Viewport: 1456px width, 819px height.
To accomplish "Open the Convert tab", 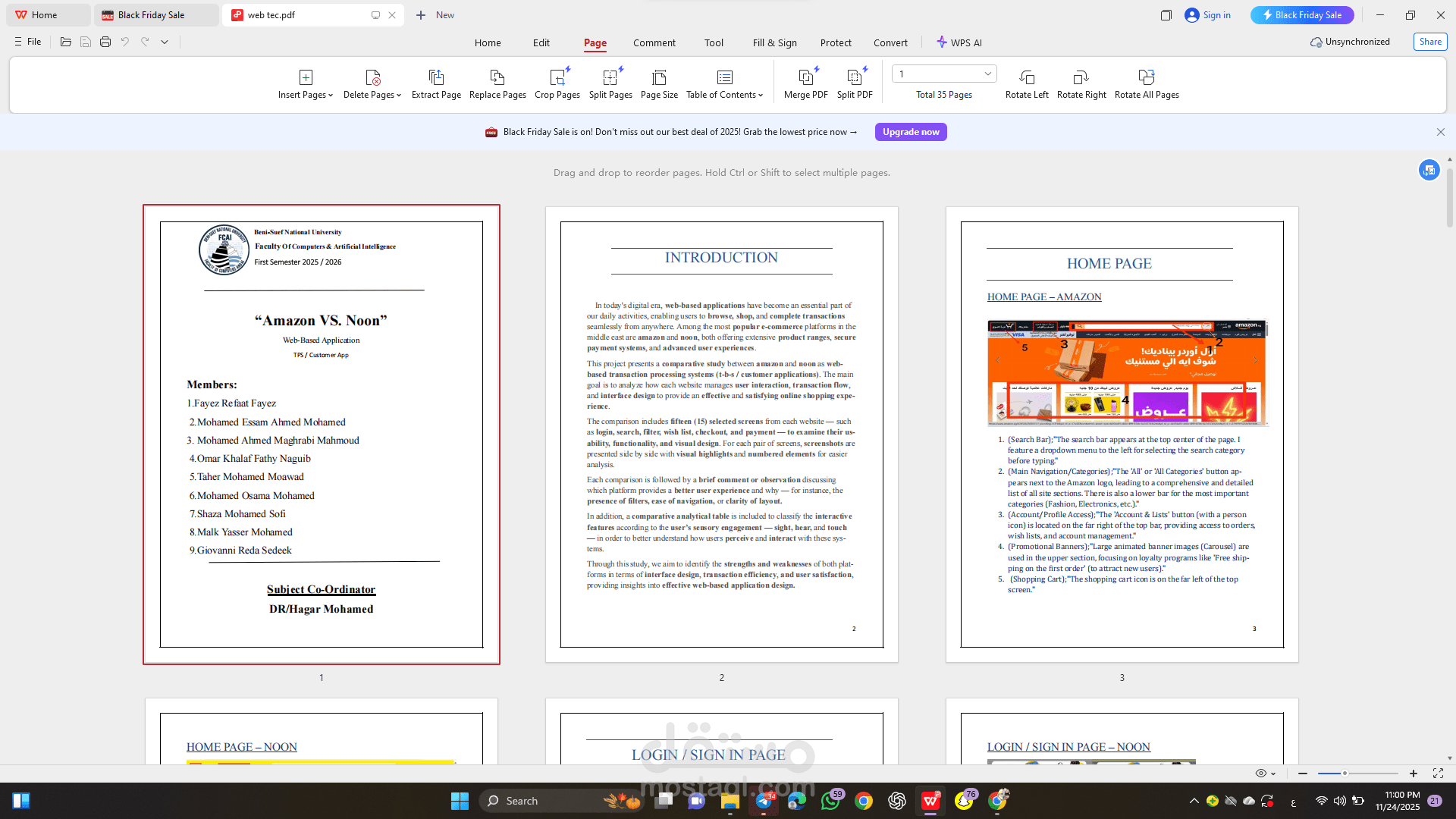I will 890,43.
